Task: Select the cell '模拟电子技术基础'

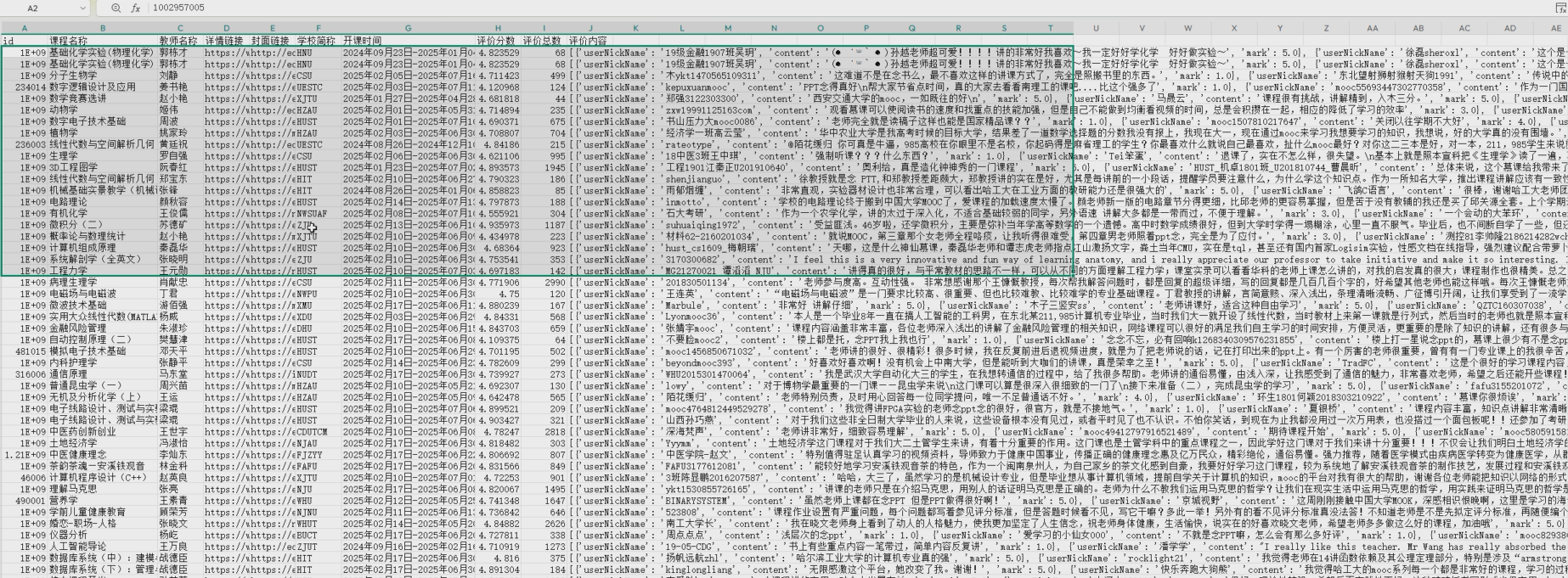Action: click(x=103, y=351)
